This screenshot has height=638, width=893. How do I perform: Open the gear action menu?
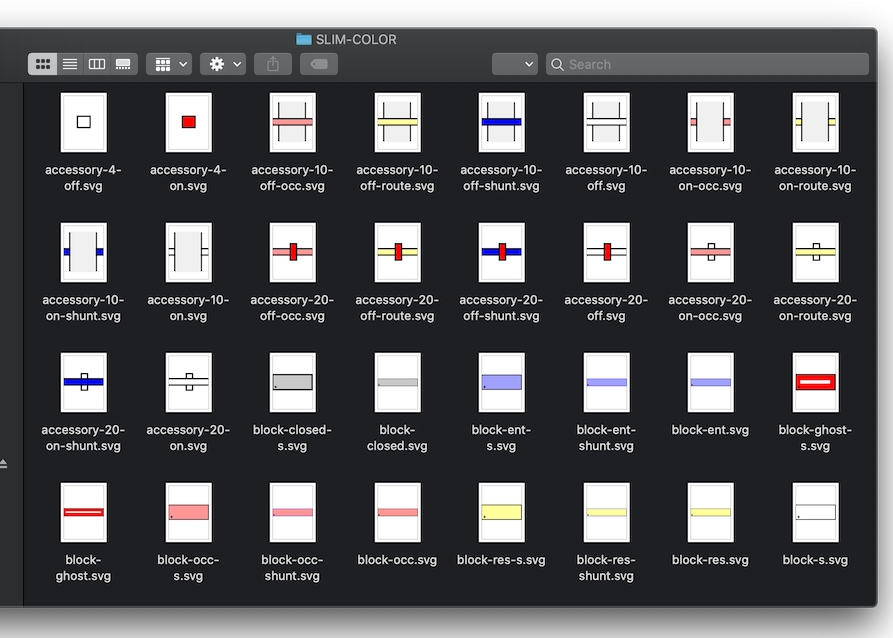[x=222, y=64]
